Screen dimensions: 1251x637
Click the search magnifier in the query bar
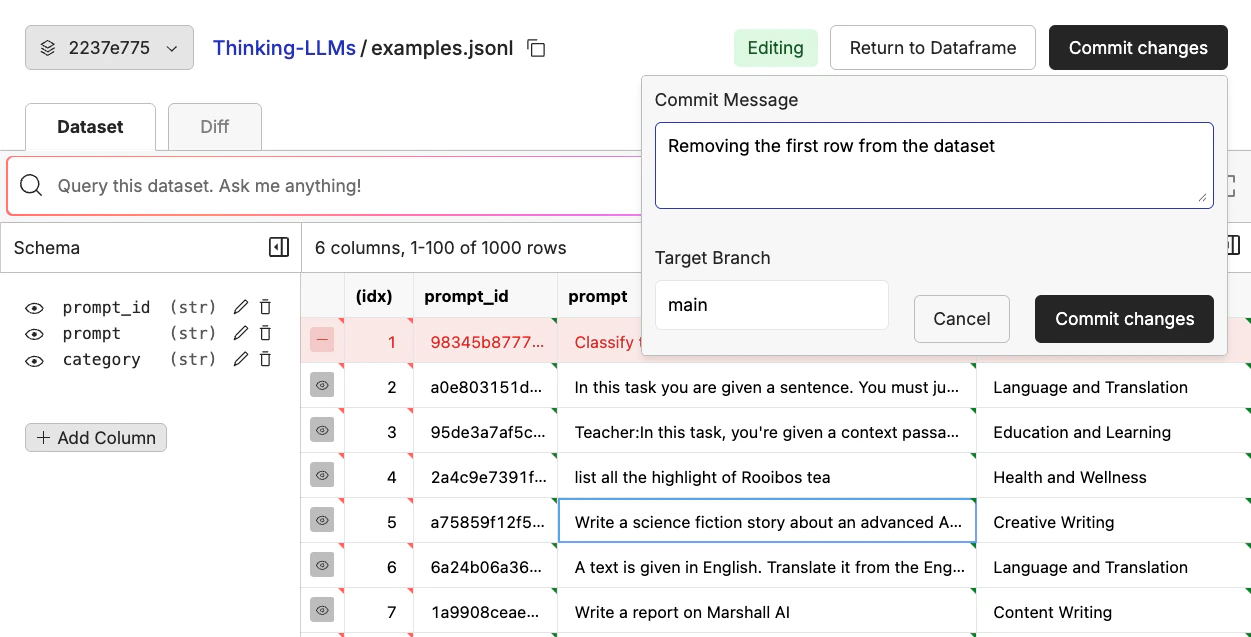(31, 185)
